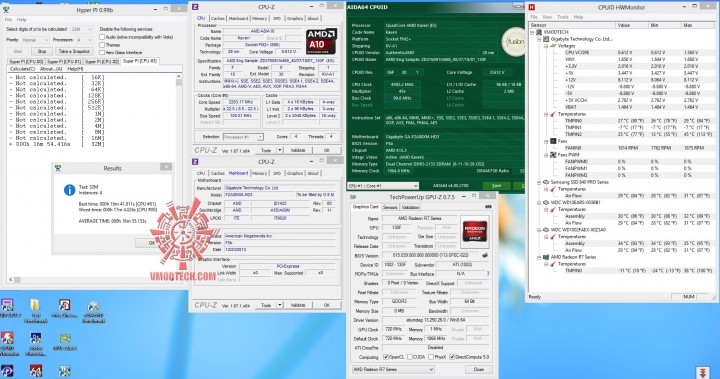
Task: Click the Fans icon in HWMonitor tree
Action: pos(553,141)
